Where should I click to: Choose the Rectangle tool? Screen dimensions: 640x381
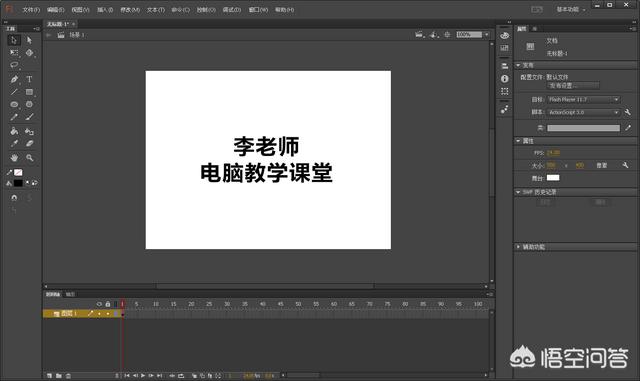click(29, 92)
